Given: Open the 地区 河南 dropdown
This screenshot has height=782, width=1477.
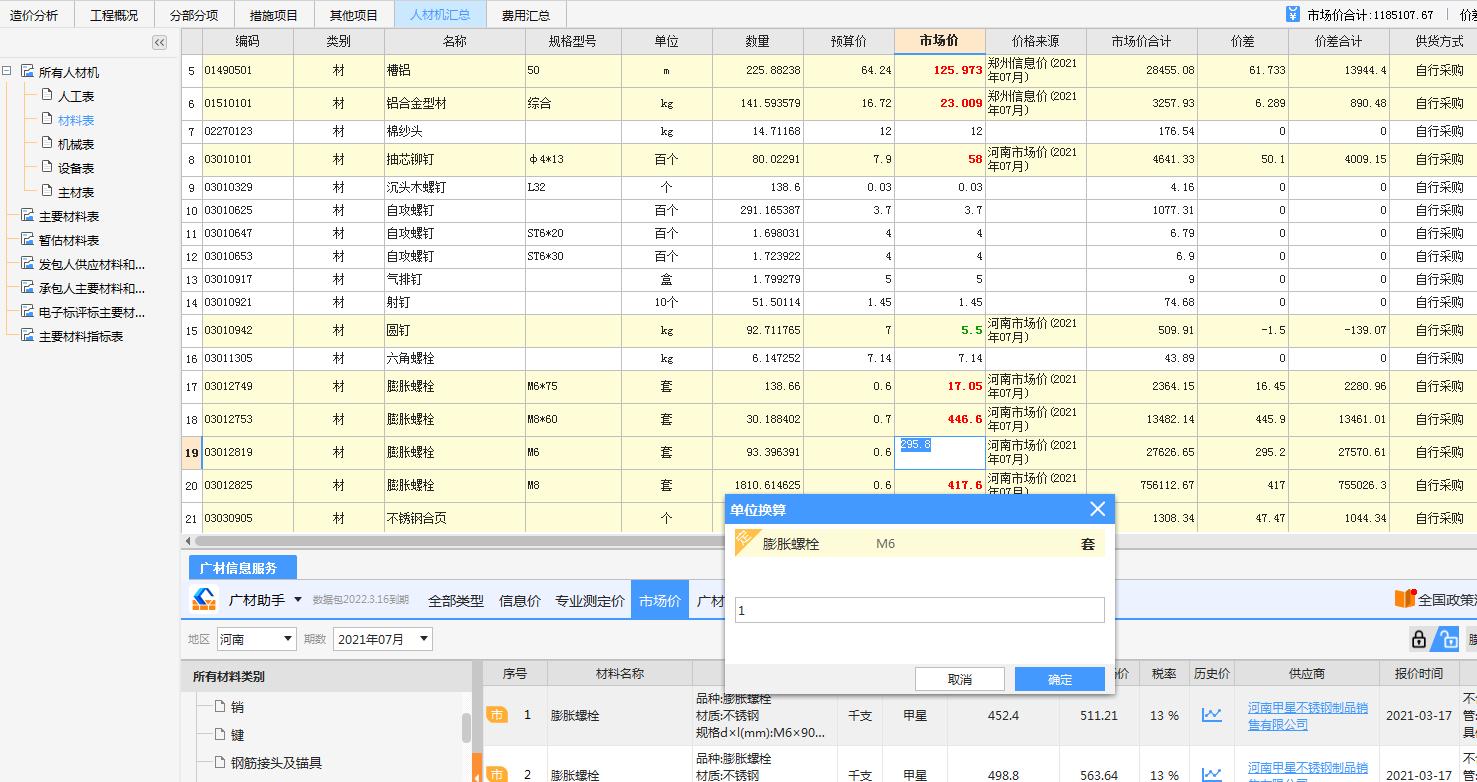Looking at the screenshot, I should (x=257, y=639).
